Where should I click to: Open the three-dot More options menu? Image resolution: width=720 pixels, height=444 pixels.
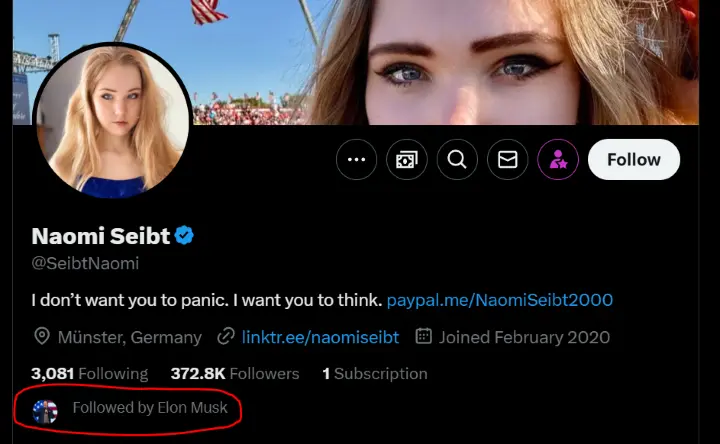[x=356, y=159]
